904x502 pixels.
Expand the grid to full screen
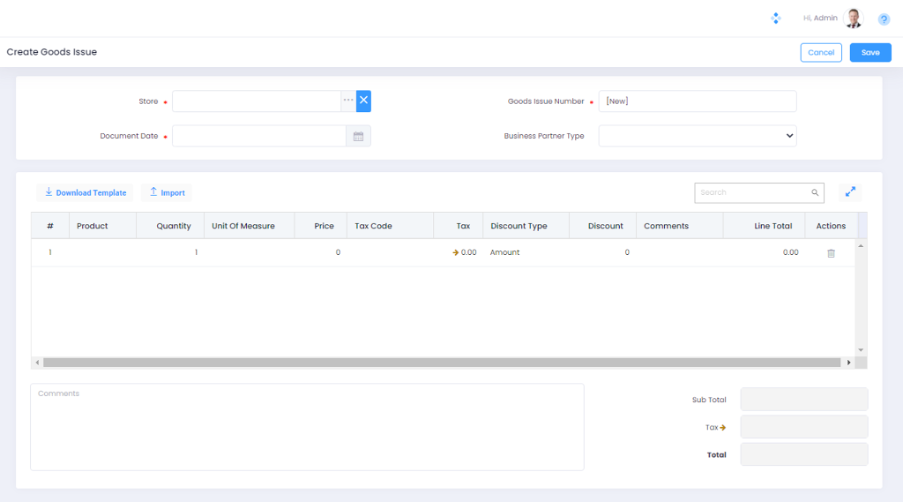coord(850,192)
